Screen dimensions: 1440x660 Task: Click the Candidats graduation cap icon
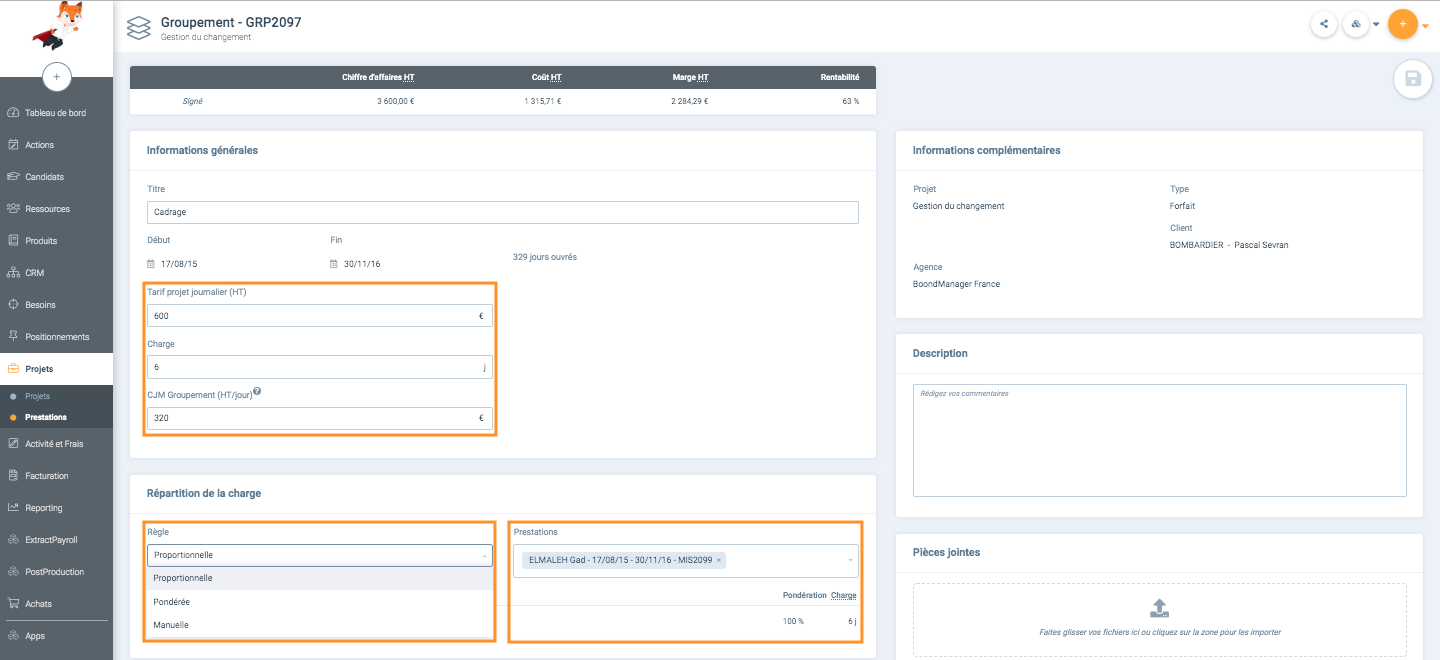[13, 177]
